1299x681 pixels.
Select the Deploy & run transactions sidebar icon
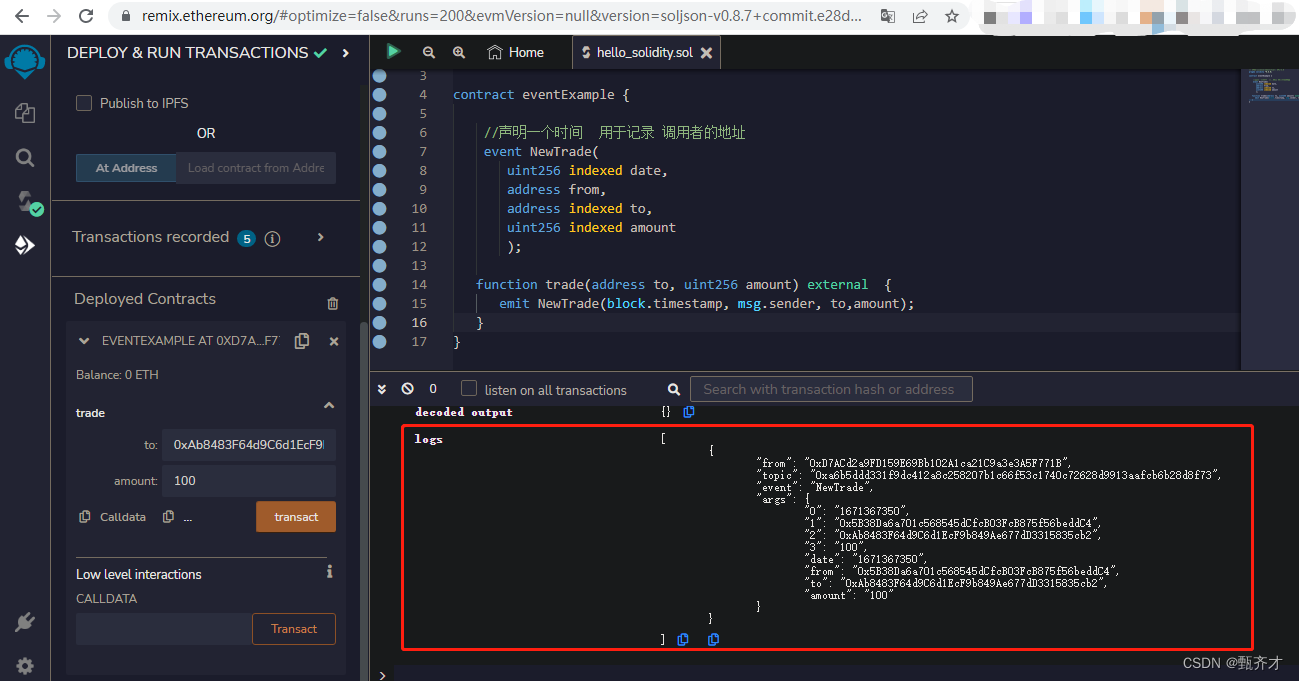pyautogui.click(x=25, y=245)
